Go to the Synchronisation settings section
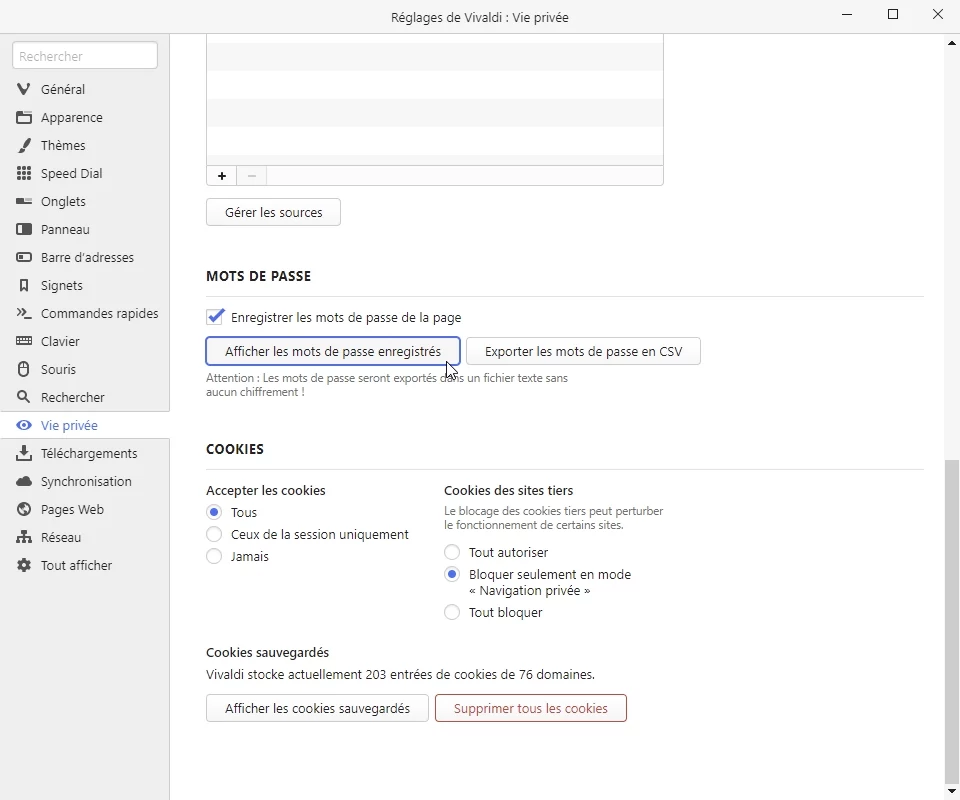The height and width of the screenshot is (800, 960). tap(85, 482)
